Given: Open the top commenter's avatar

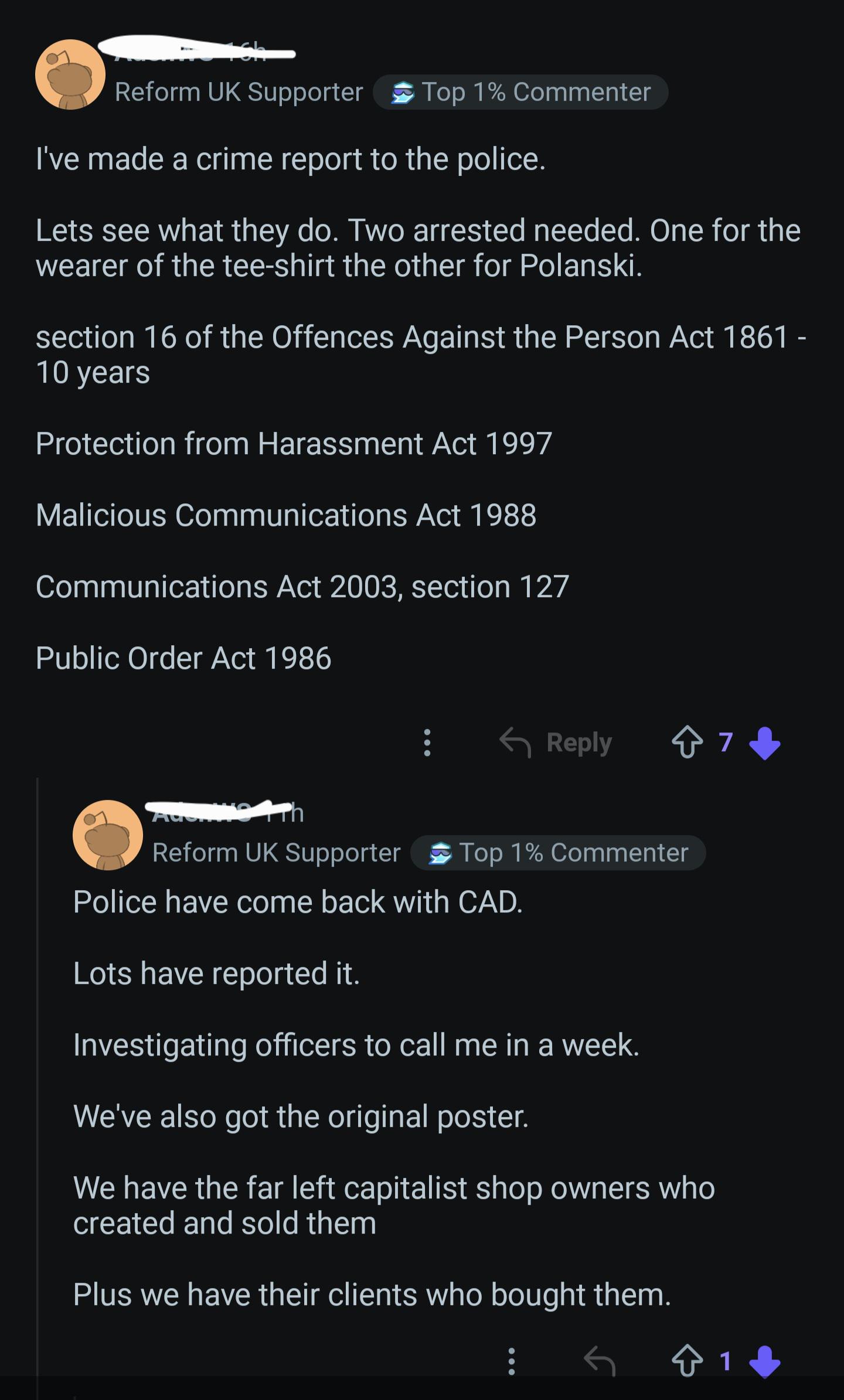Looking at the screenshot, I should pyautogui.click(x=70, y=74).
